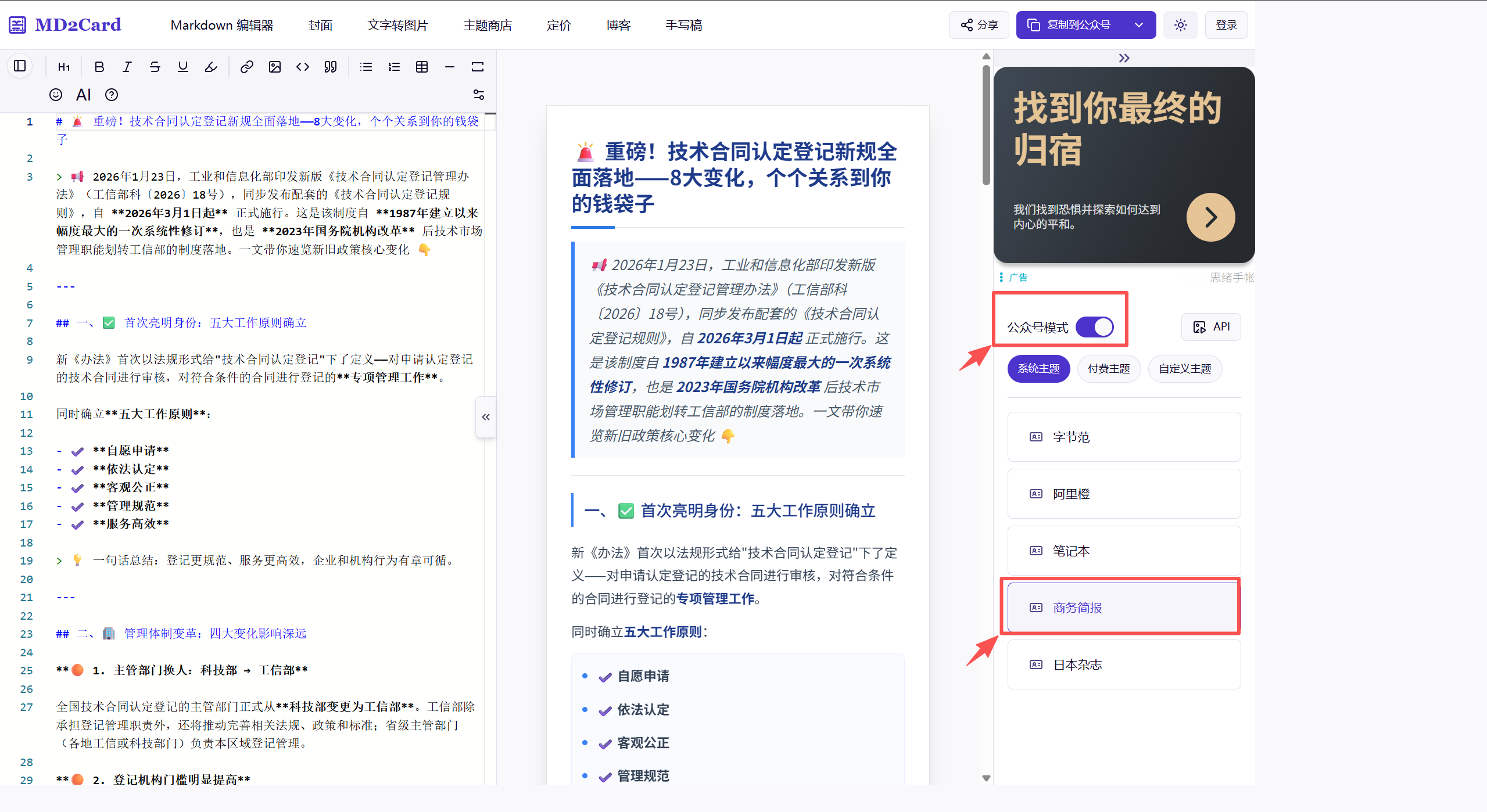
Task: Choose the 笔记本 theme
Action: click(1124, 551)
